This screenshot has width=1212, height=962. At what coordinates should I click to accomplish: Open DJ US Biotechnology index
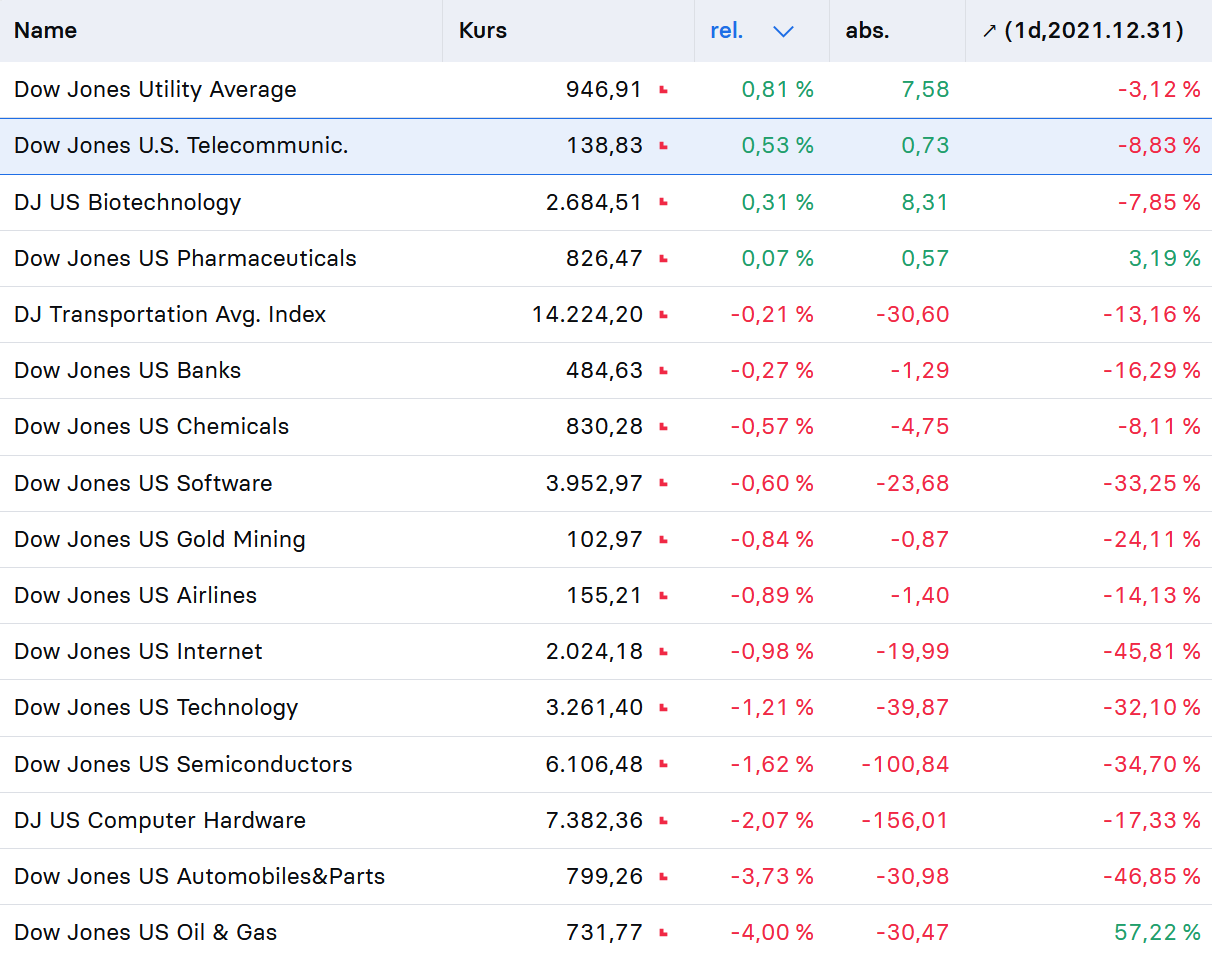coord(128,202)
